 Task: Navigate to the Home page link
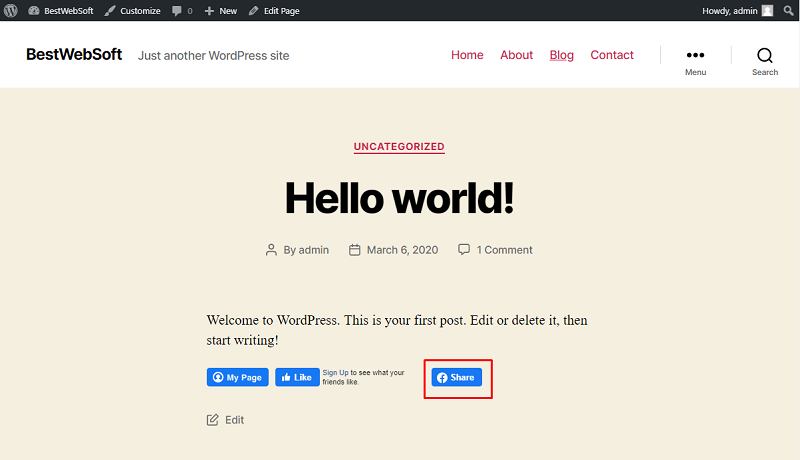467,55
